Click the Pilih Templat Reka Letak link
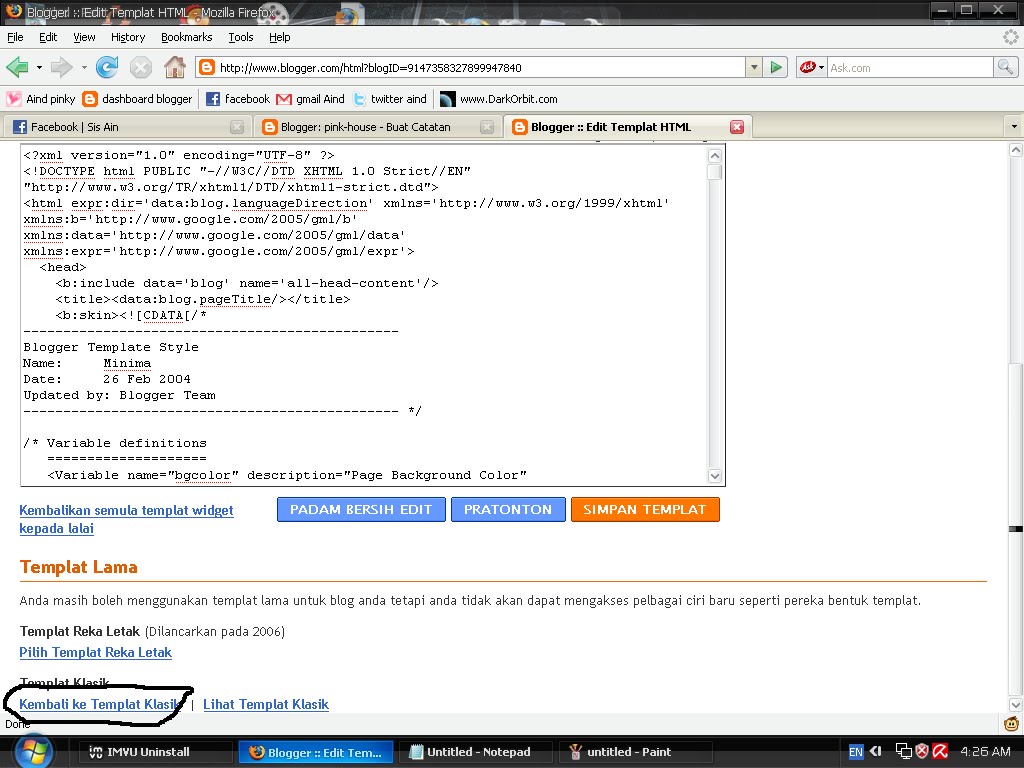The width and height of the screenshot is (1024, 768). pyautogui.click(x=95, y=652)
